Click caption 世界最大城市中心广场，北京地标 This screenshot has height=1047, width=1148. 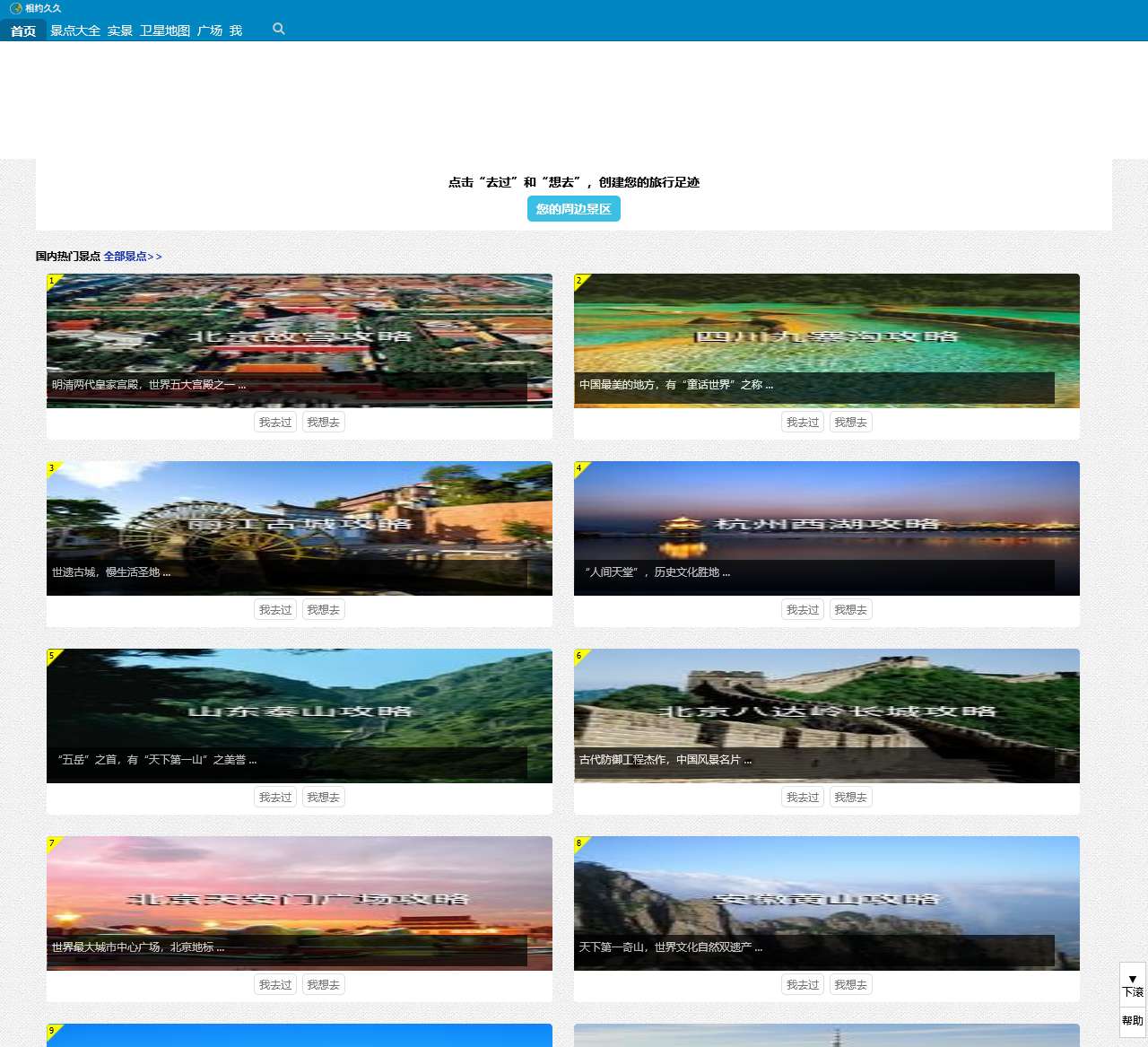click(x=138, y=947)
